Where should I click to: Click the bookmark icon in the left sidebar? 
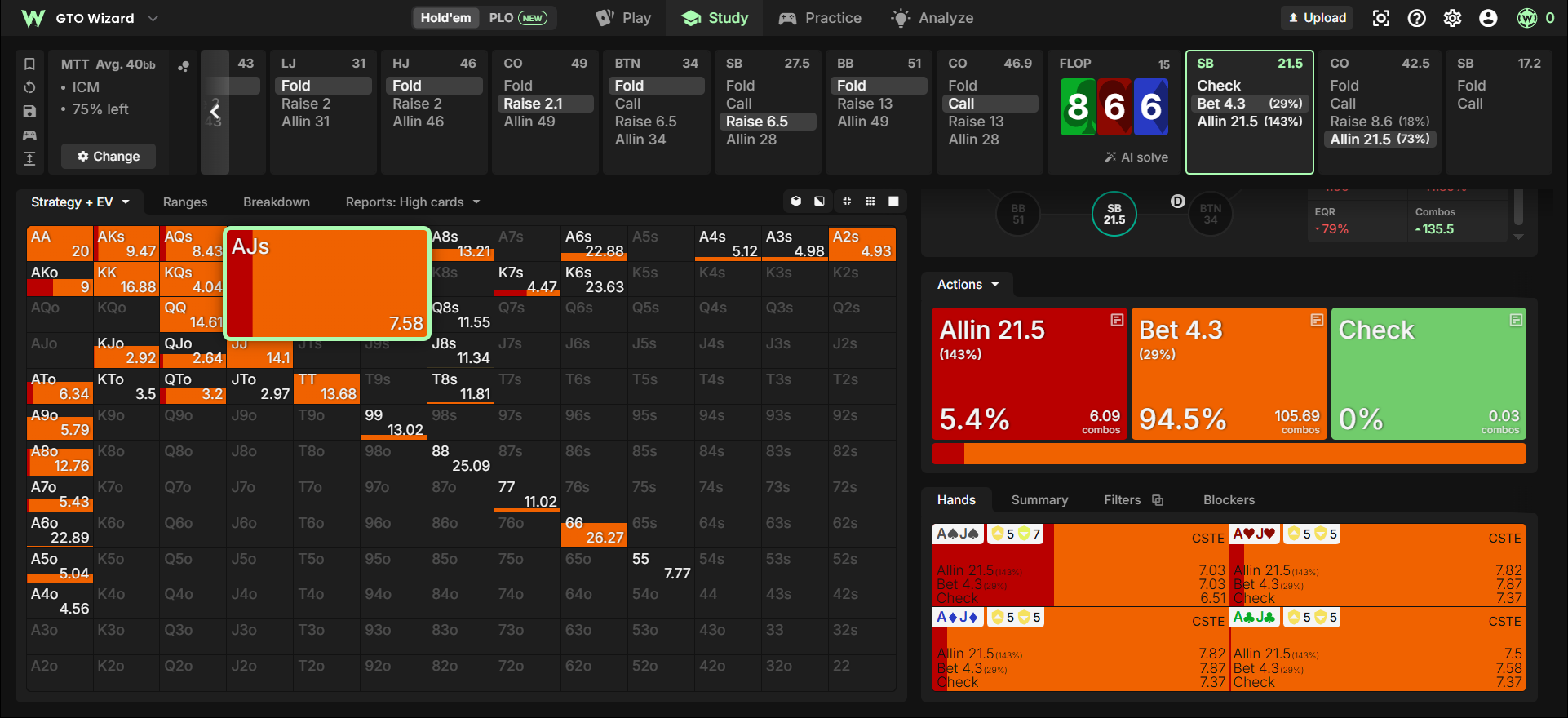[x=29, y=64]
